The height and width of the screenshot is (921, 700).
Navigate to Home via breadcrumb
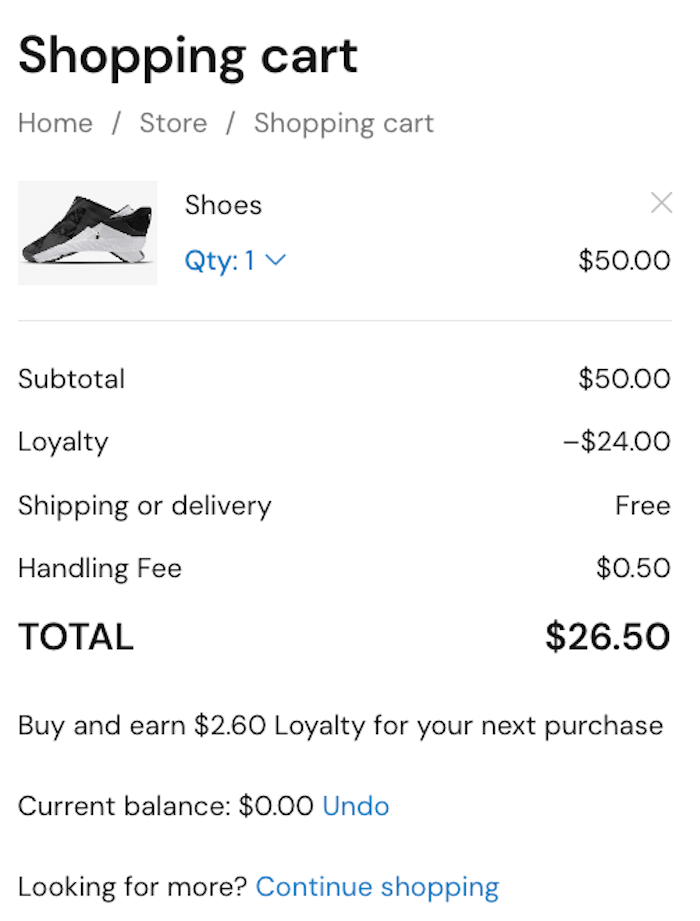click(55, 122)
